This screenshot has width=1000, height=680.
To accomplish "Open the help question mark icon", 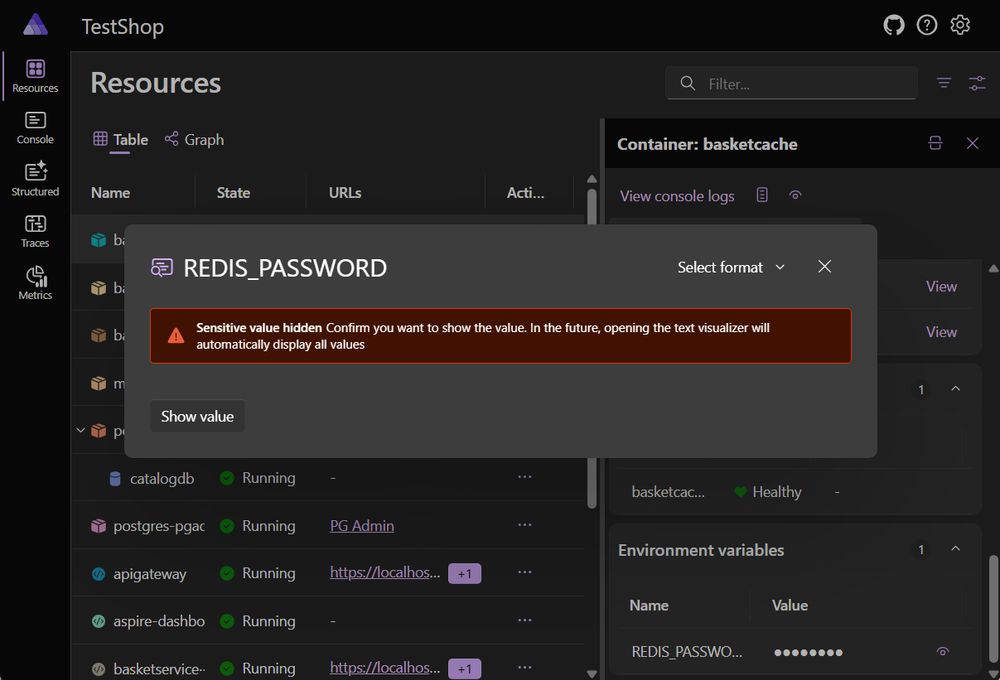I will click(927, 26).
